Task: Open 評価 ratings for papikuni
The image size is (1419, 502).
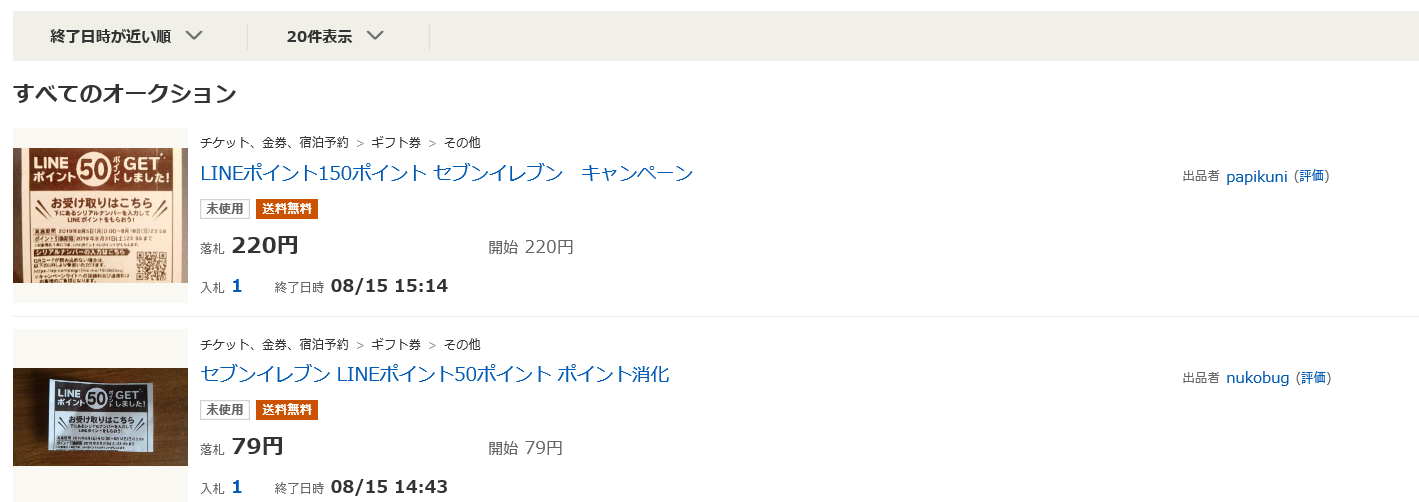Action: (x=1312, y=176)
